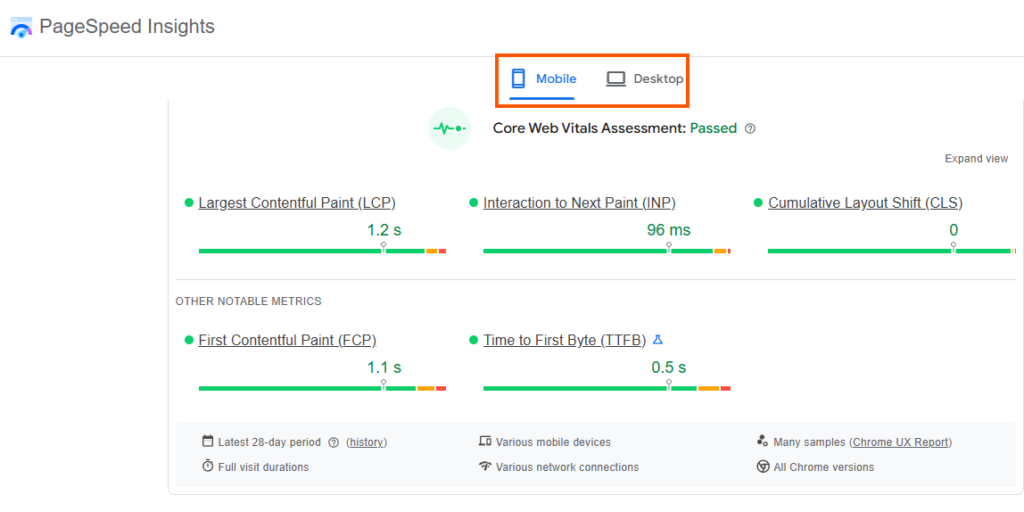Click the wifi icon beside Various network connections
The width and height of the screenshot is (1024, 512).
click(x=485, y=466)
